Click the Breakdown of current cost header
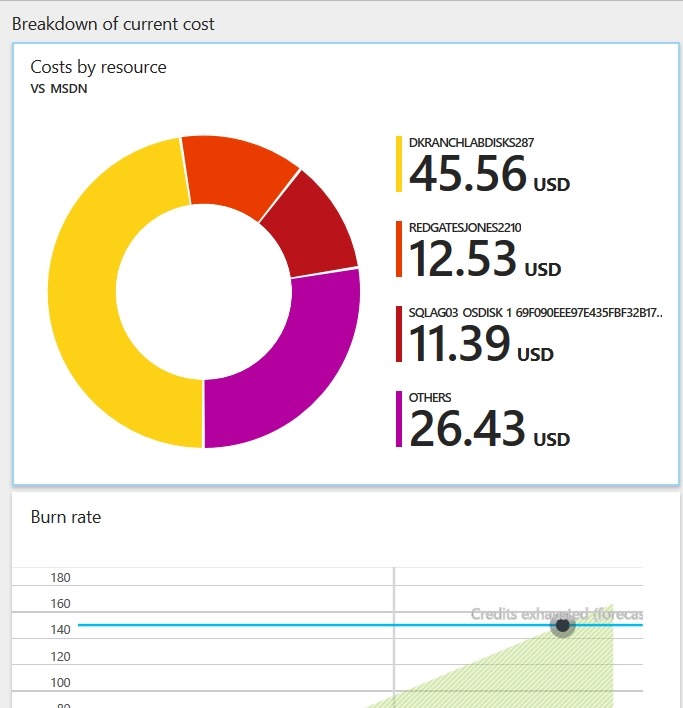Screen dimensions: 683x708 click(x=113, y=23)
